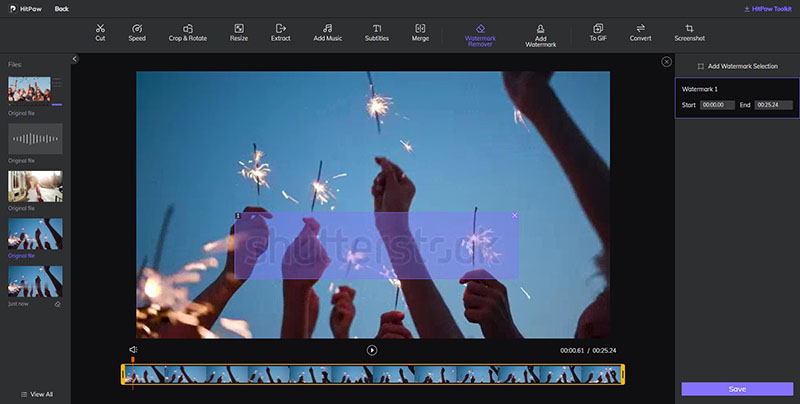
Task: Click the watermark remover badge beside Just now
Action: click(x=58, y=304)
